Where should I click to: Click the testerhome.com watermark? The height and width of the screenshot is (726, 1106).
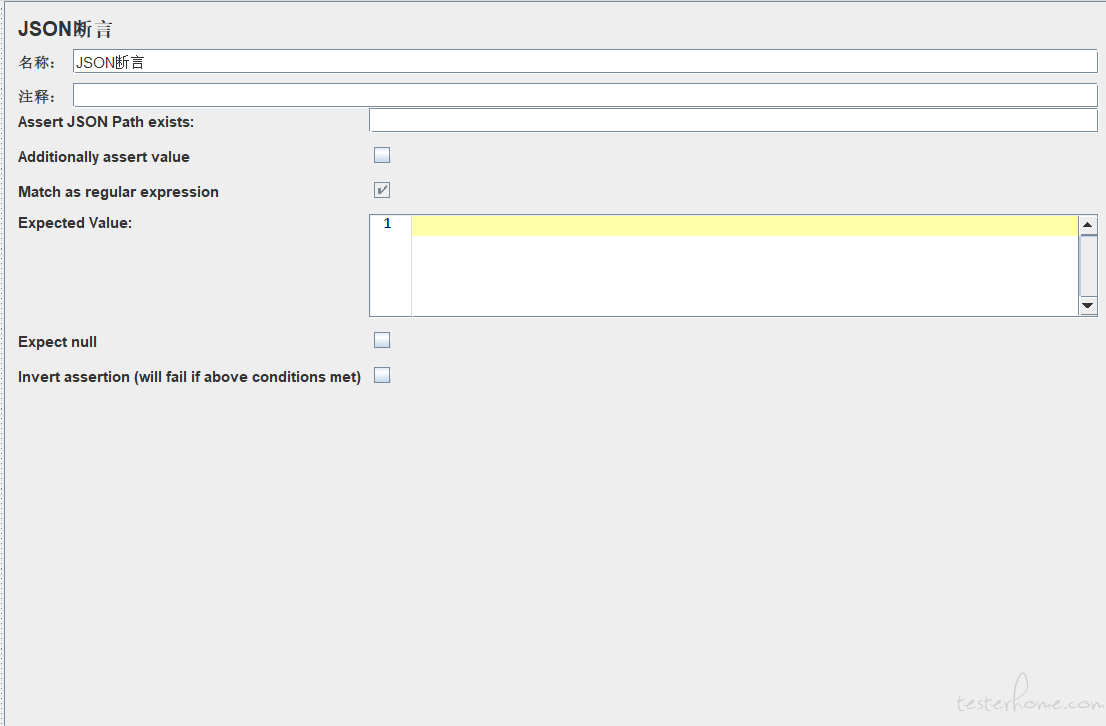(x=1029, y=703)
